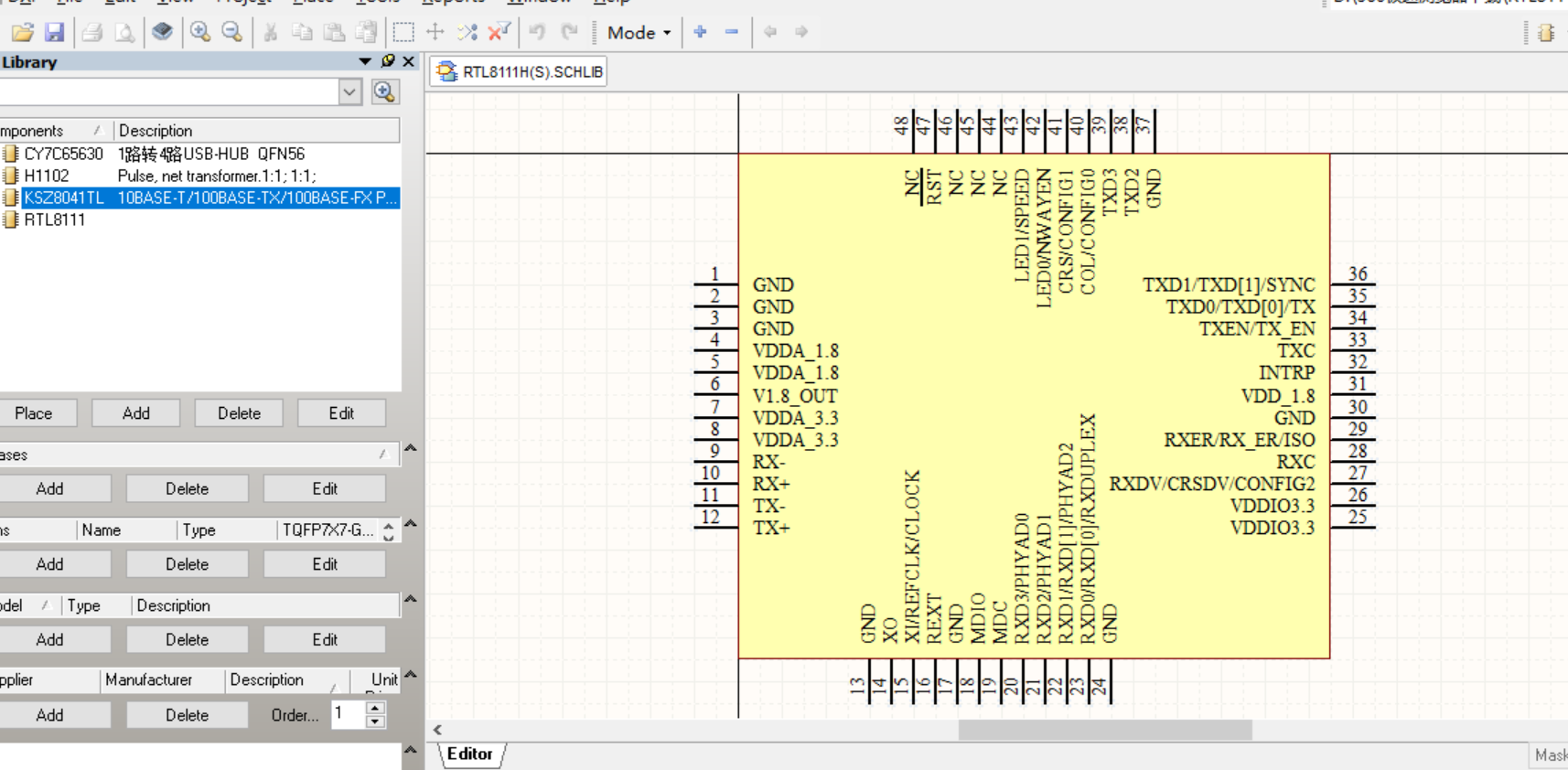The image size is (1568, 770).
Task: Click the layered component toolbar icon
Action: 162,32
